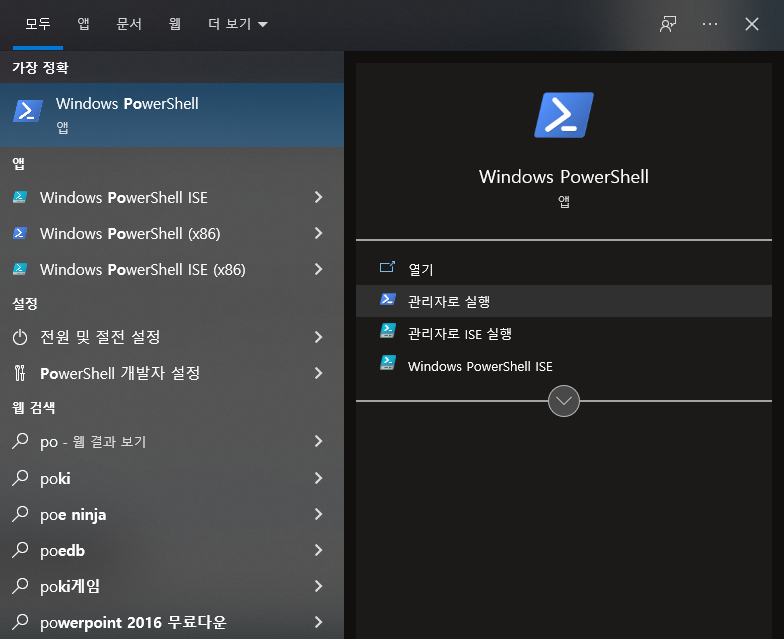Screen dimensions: 784x639
Task: Open Windows PowerShell (x86) search result
Action: [172, 233]
